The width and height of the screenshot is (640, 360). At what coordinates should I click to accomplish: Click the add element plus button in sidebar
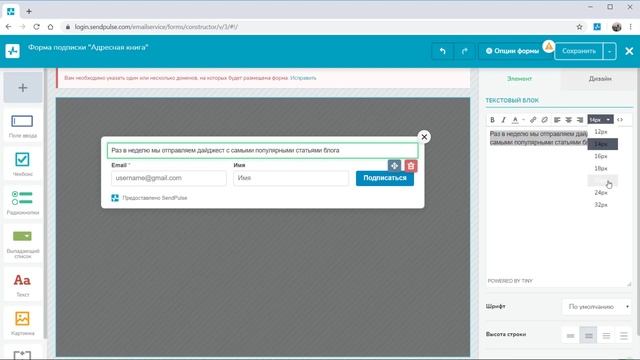click(x=23, y=88)
